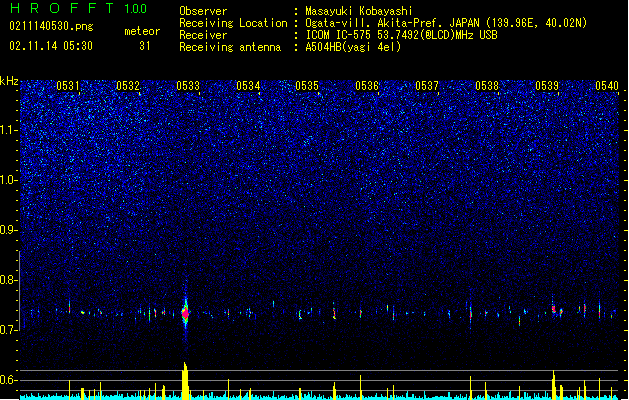Click the HROFFT 1.0.0 title text
Screen dimensions: 629x400
click(78, 8)
